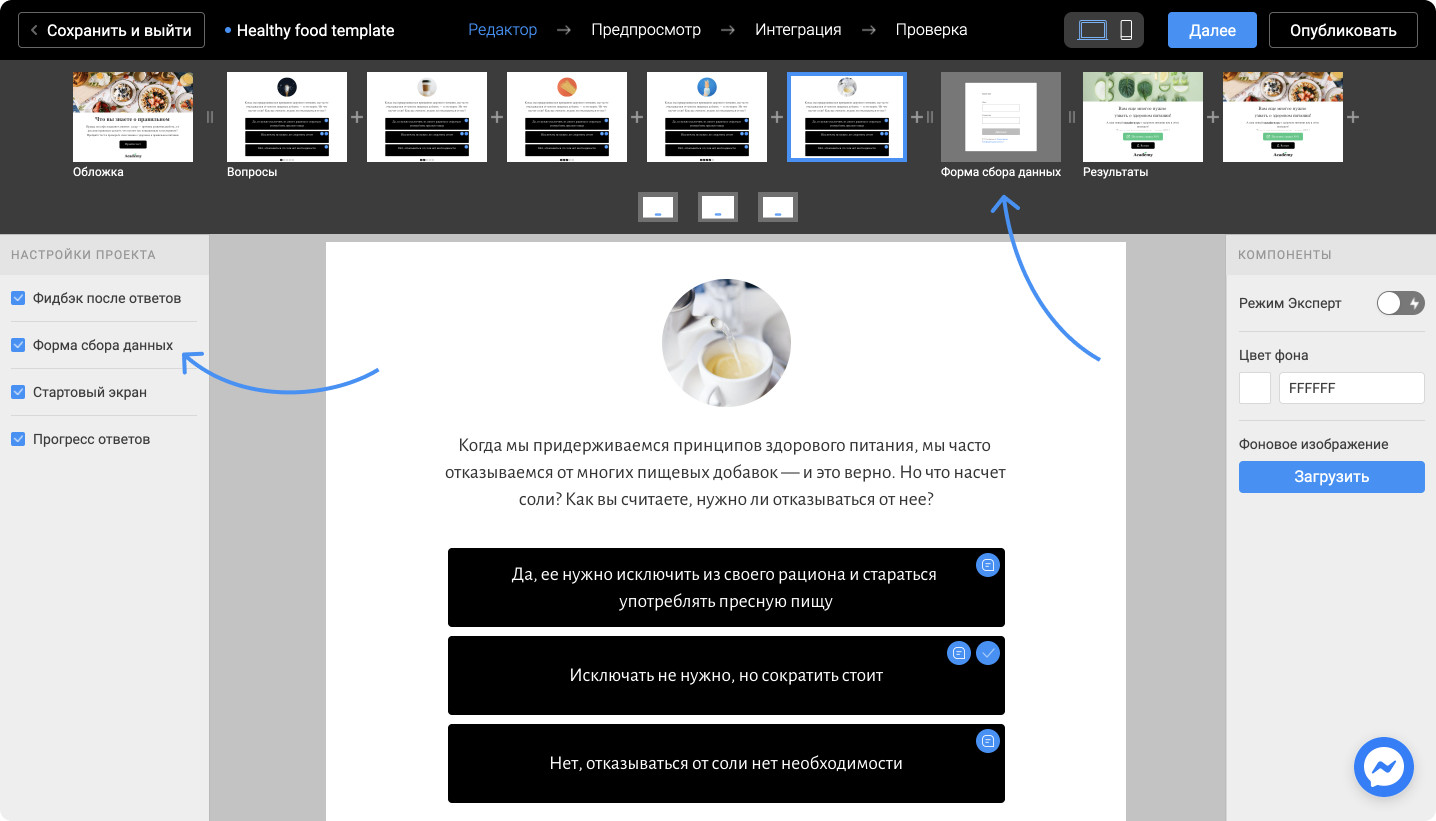1436x821 pixels.
Task: Click 'Сохранить и выйти' button
Action: (x=112, y=30)
